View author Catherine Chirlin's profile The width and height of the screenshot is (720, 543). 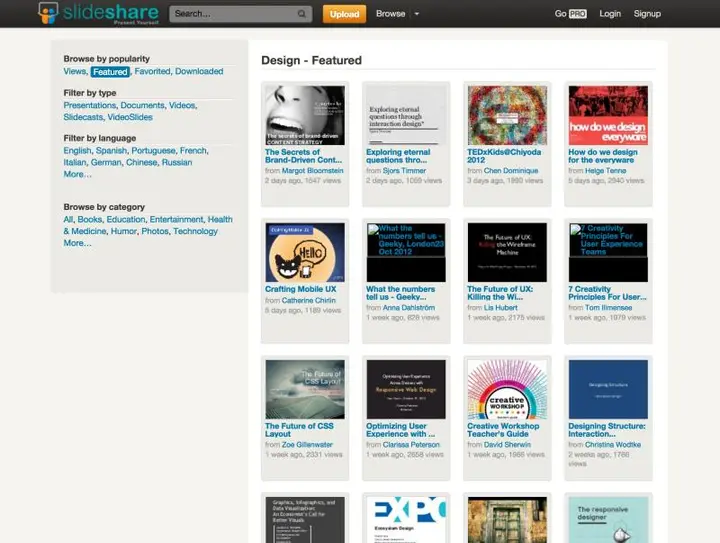tap(308, 301)
